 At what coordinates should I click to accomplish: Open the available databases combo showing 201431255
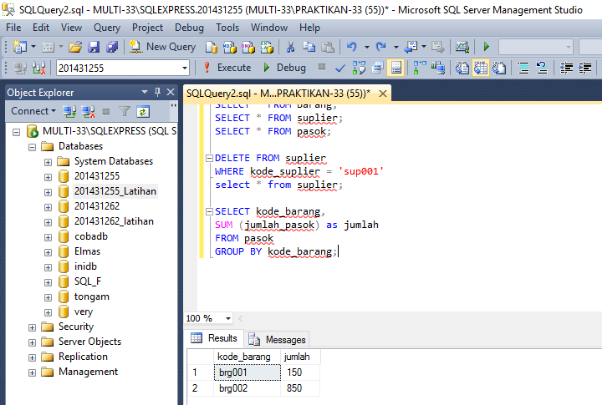point(123,68)
